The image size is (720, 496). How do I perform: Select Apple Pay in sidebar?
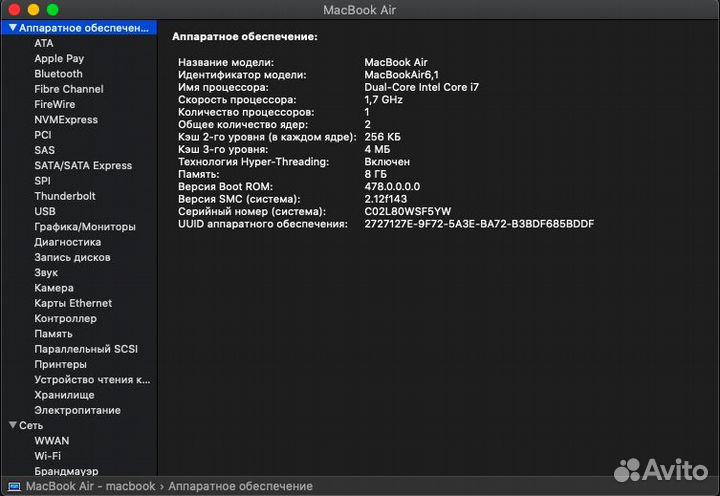click(59, 58)
